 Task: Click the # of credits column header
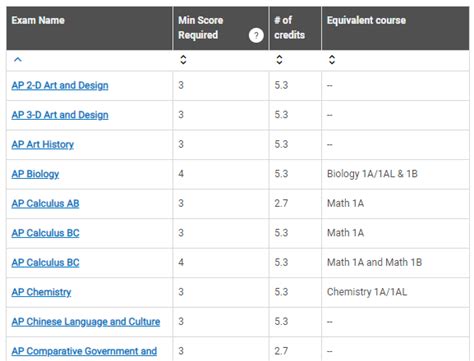(295, 28)
